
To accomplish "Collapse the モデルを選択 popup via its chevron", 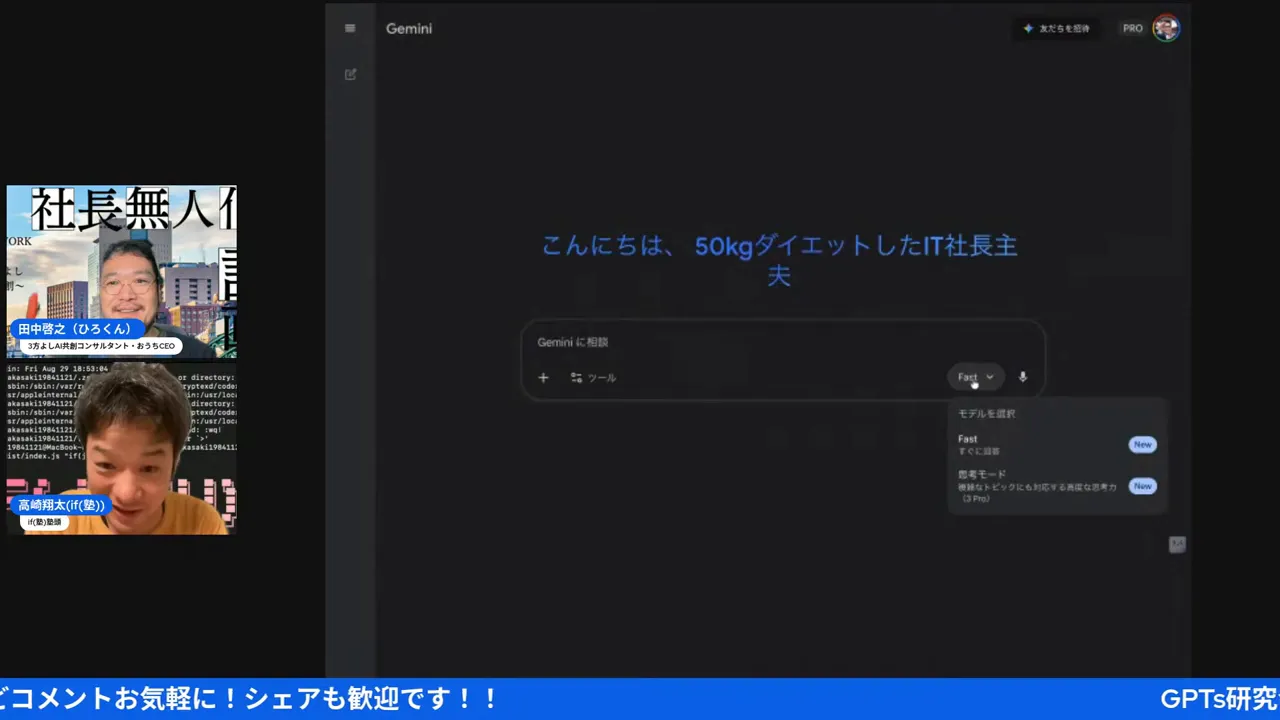I will (989, 377).
